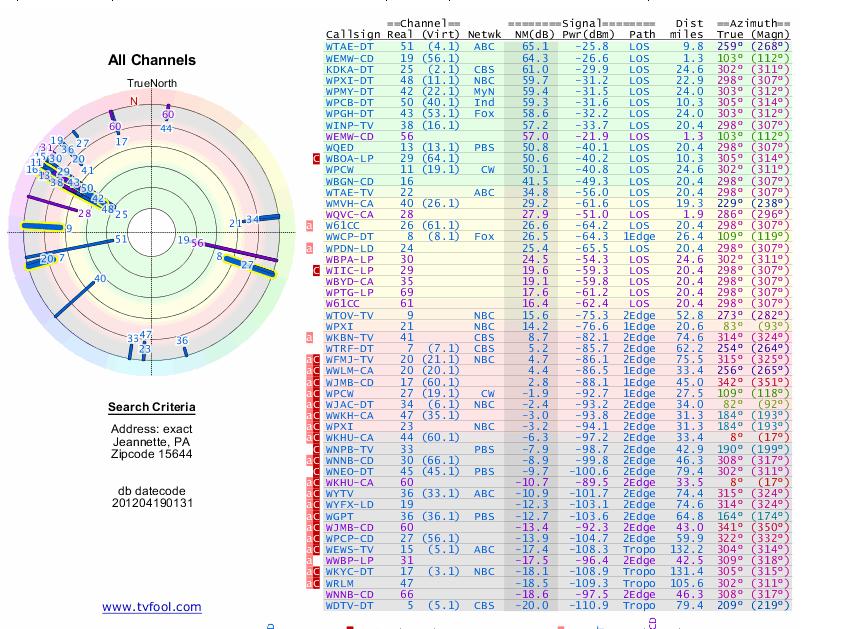
Task: Select the WQED callsign
Action: (340, 148)
